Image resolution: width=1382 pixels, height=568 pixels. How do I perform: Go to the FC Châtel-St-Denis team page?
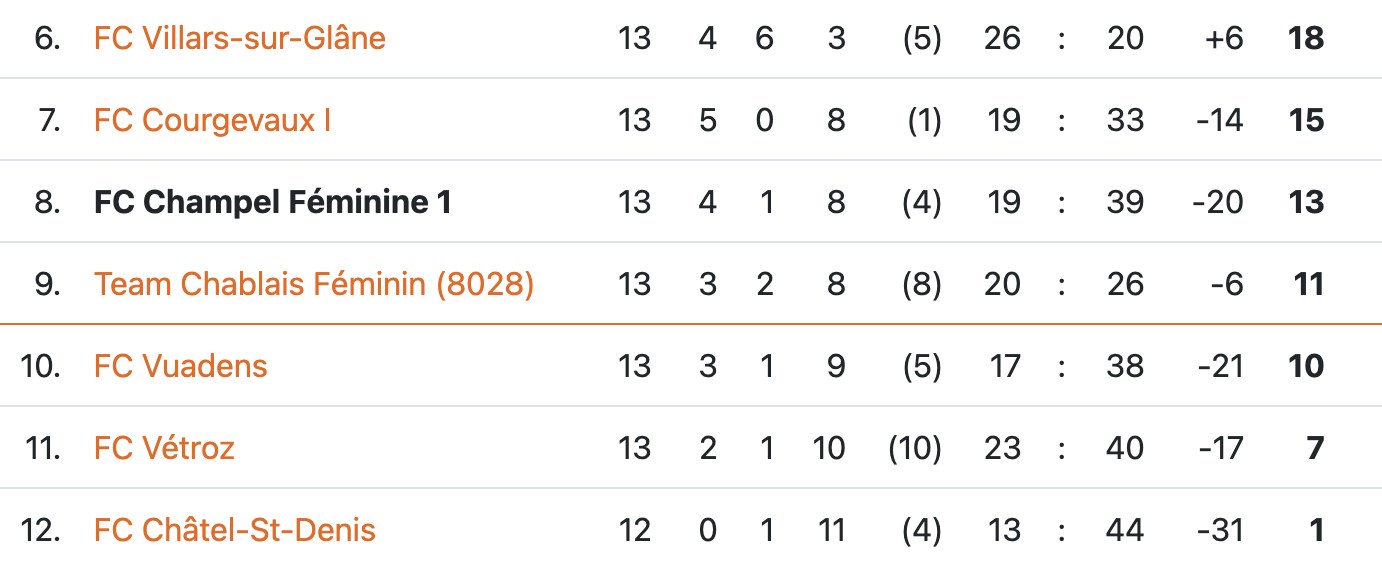234,530
